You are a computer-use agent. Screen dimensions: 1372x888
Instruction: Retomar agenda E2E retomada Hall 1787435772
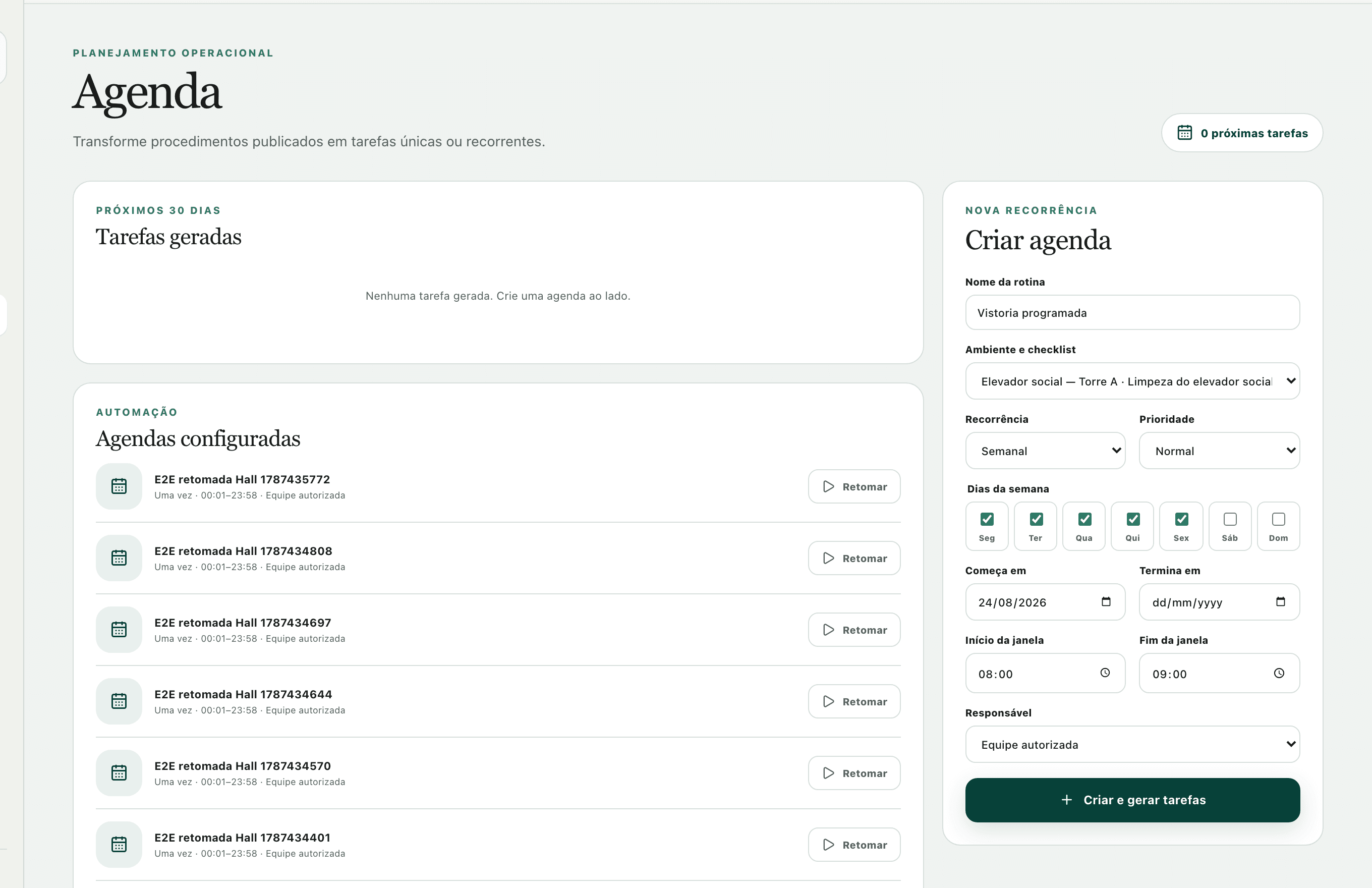pos(854,486)
